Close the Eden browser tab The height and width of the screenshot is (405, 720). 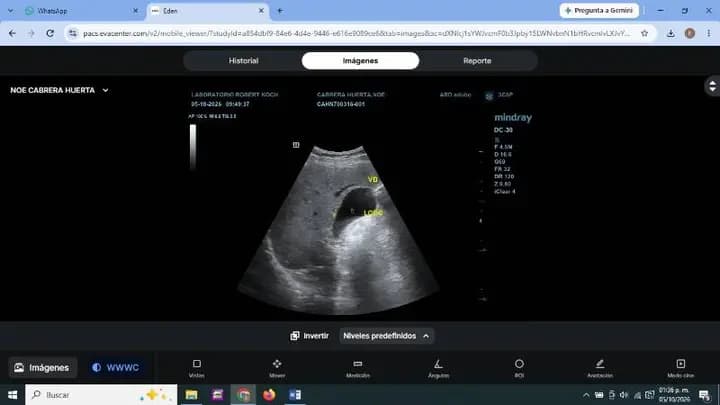[261, 11]
